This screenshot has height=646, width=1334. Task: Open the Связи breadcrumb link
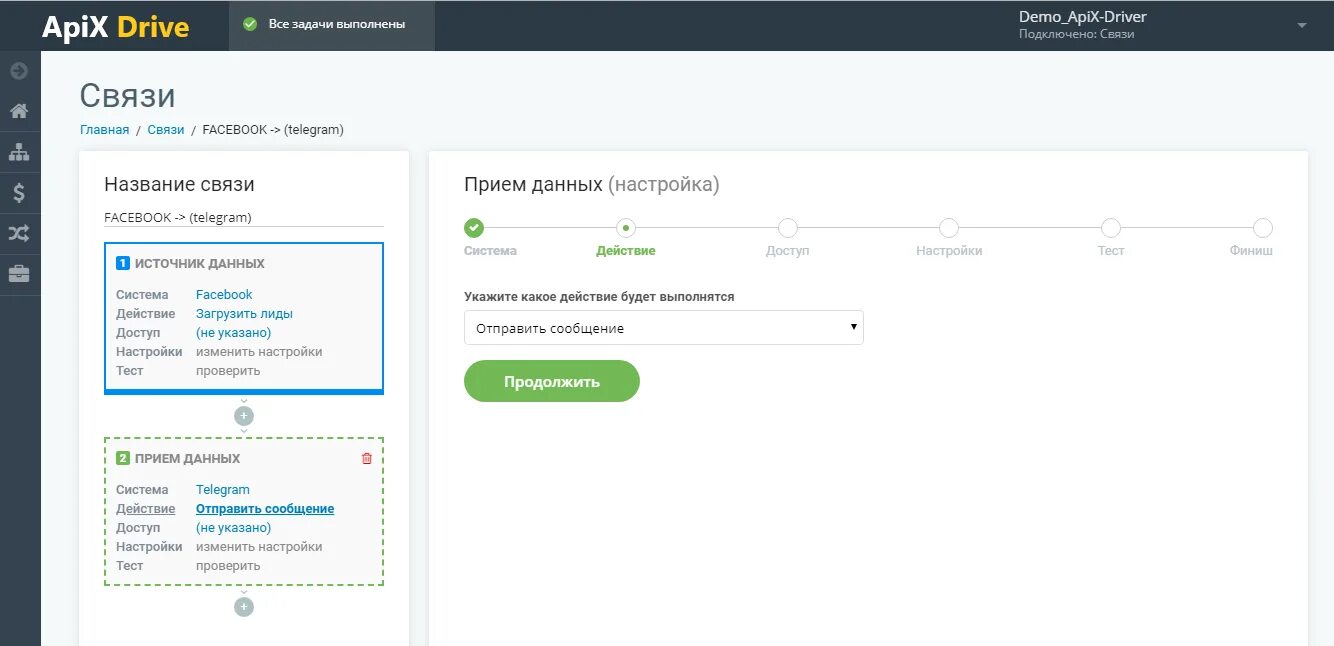pyautogui.click(x=166, y=130)
